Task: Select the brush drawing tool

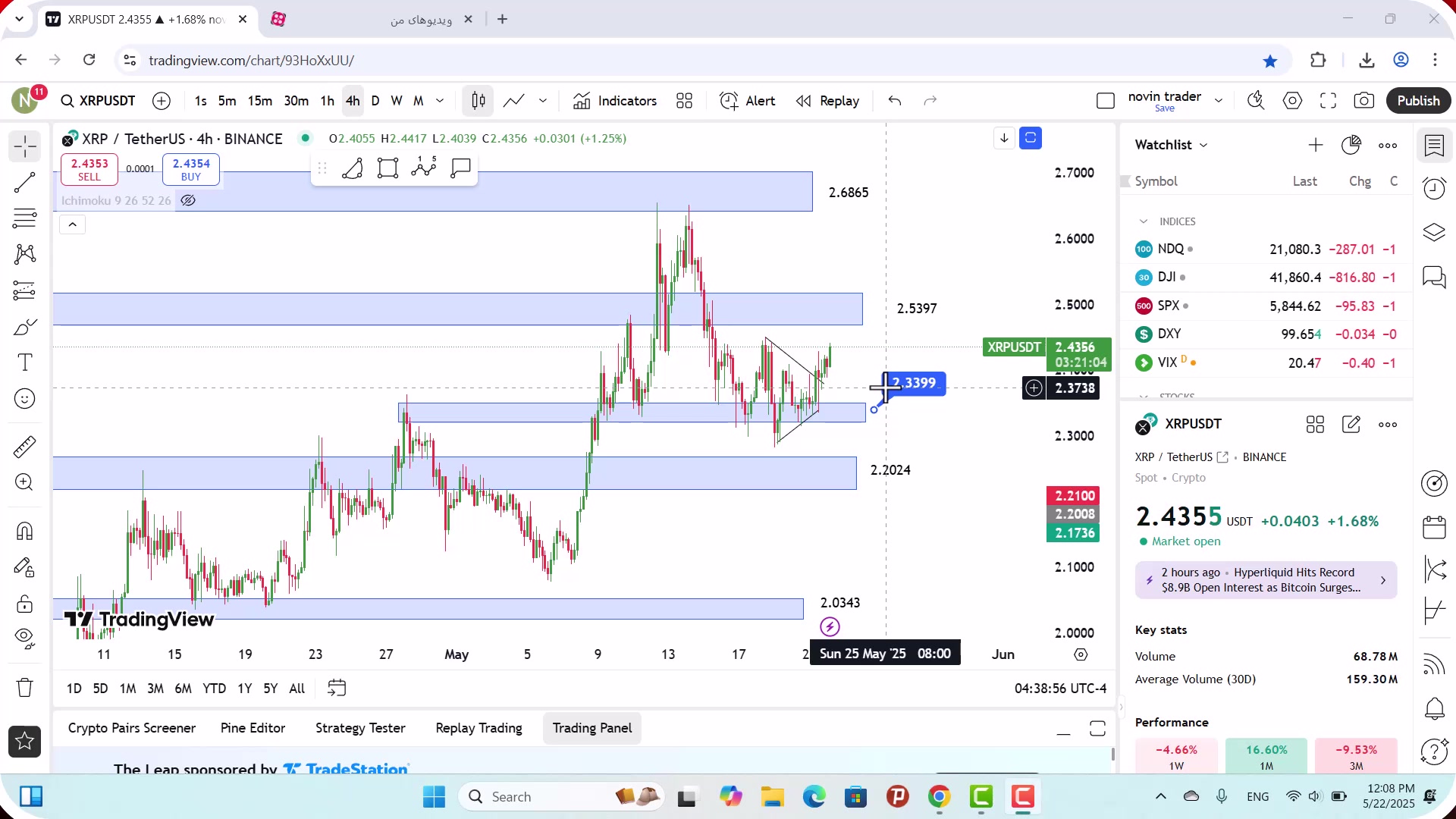Action: coord(24,327)
